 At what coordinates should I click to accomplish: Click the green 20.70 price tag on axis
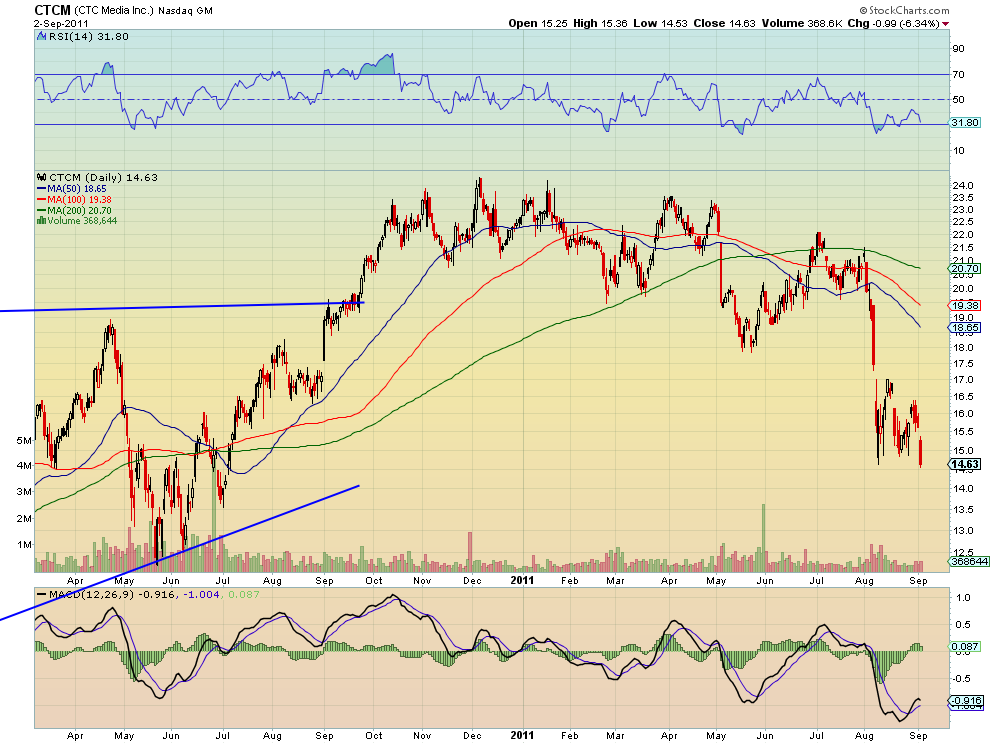pos(965,268)
